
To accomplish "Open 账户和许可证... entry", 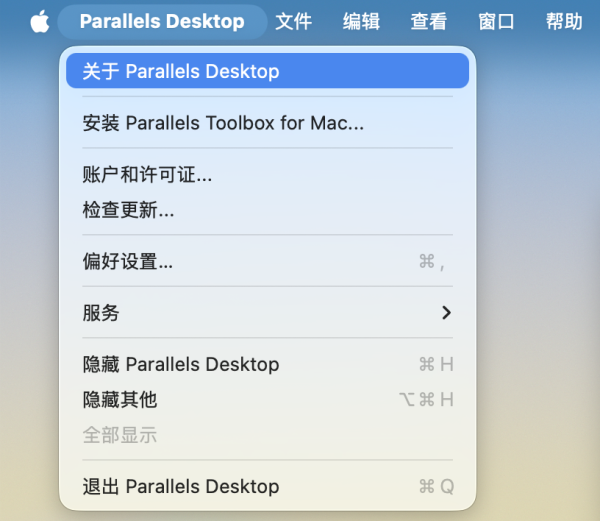I will (147, 175).
